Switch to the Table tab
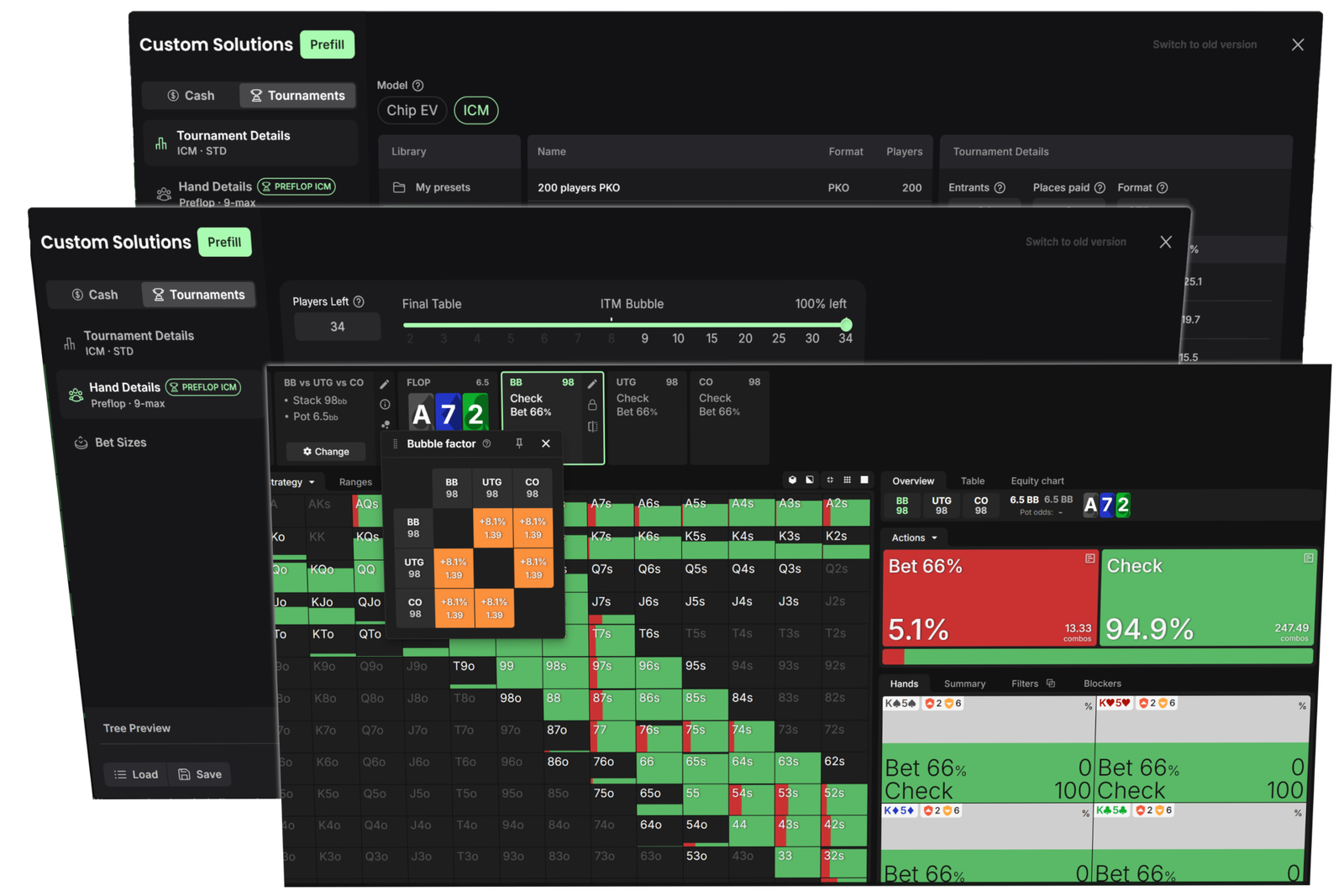Image resolution: width=1344 pixels, height=896 pixels. click(x=973, y=481)
